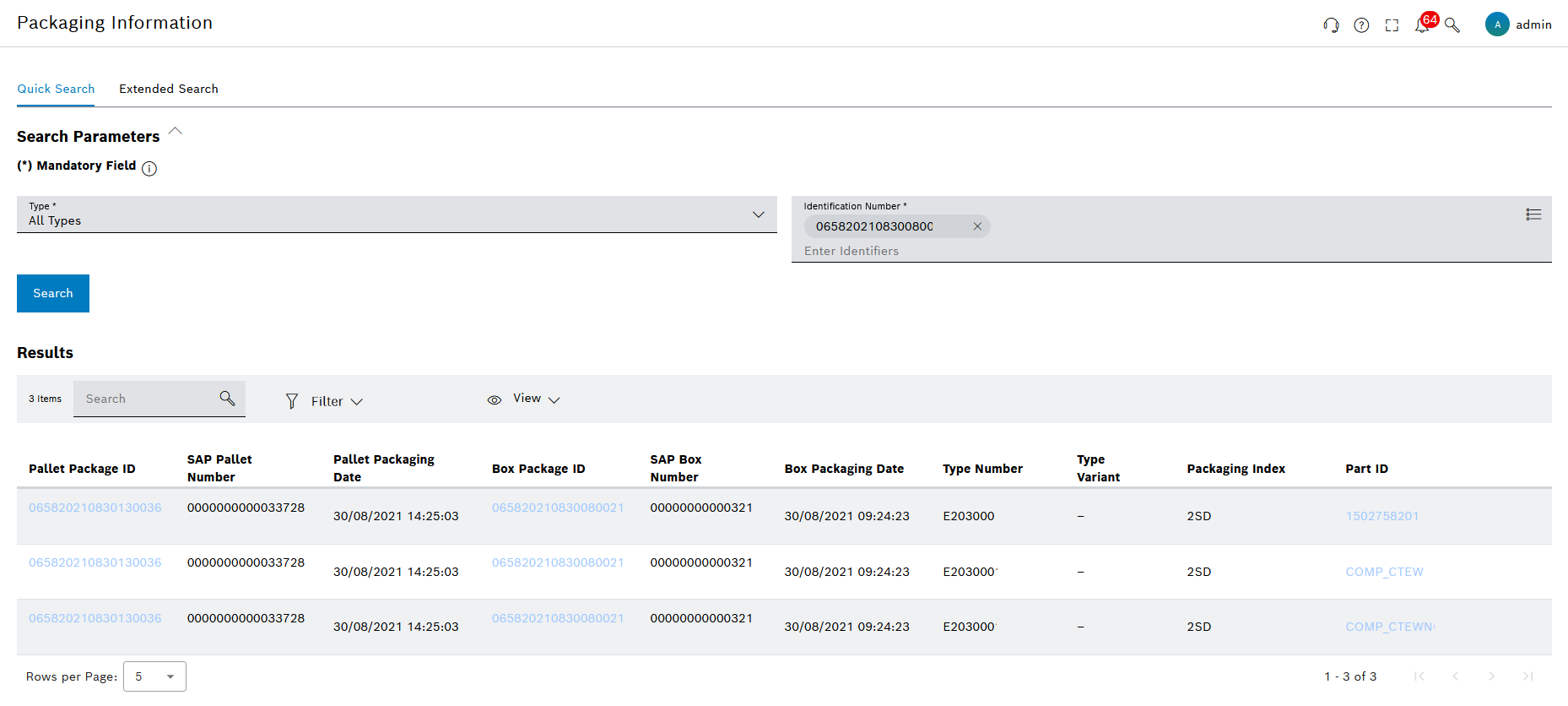
Task: Open notifications bell with 64 badge
Action: [x=1423, y=24]
